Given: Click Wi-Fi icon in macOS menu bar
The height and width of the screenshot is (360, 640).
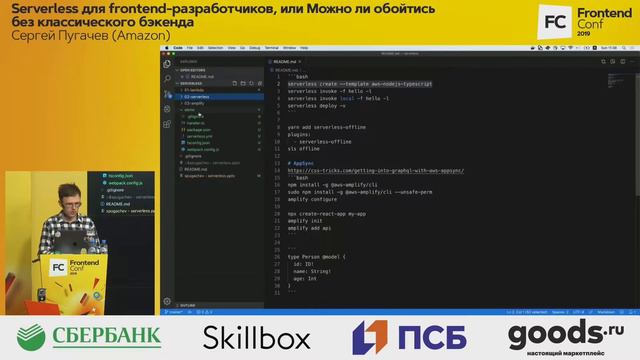Looking at the screenshot, I should pos(570,48).
